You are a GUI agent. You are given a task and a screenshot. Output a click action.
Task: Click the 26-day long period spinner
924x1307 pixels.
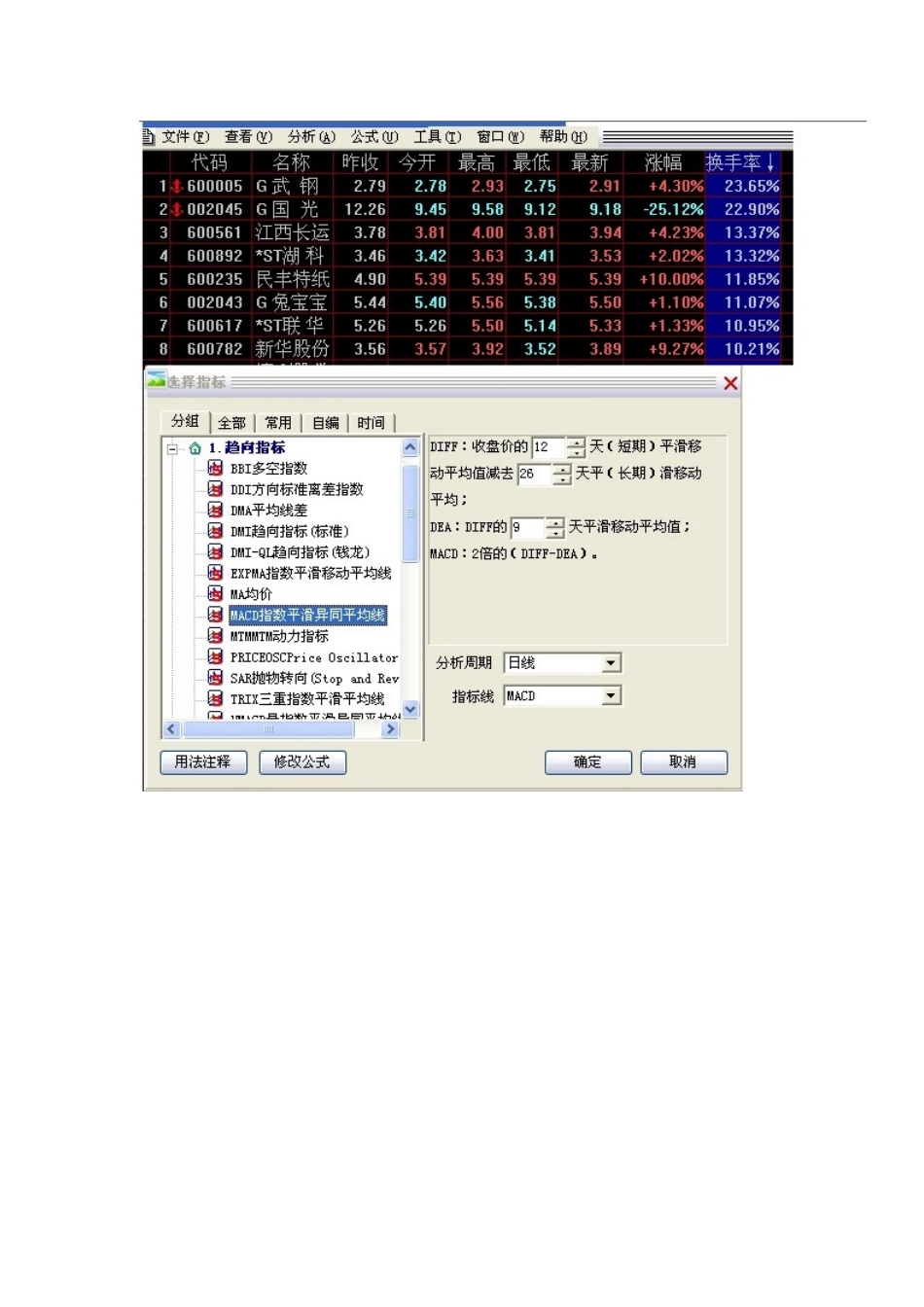coord(562,474)
